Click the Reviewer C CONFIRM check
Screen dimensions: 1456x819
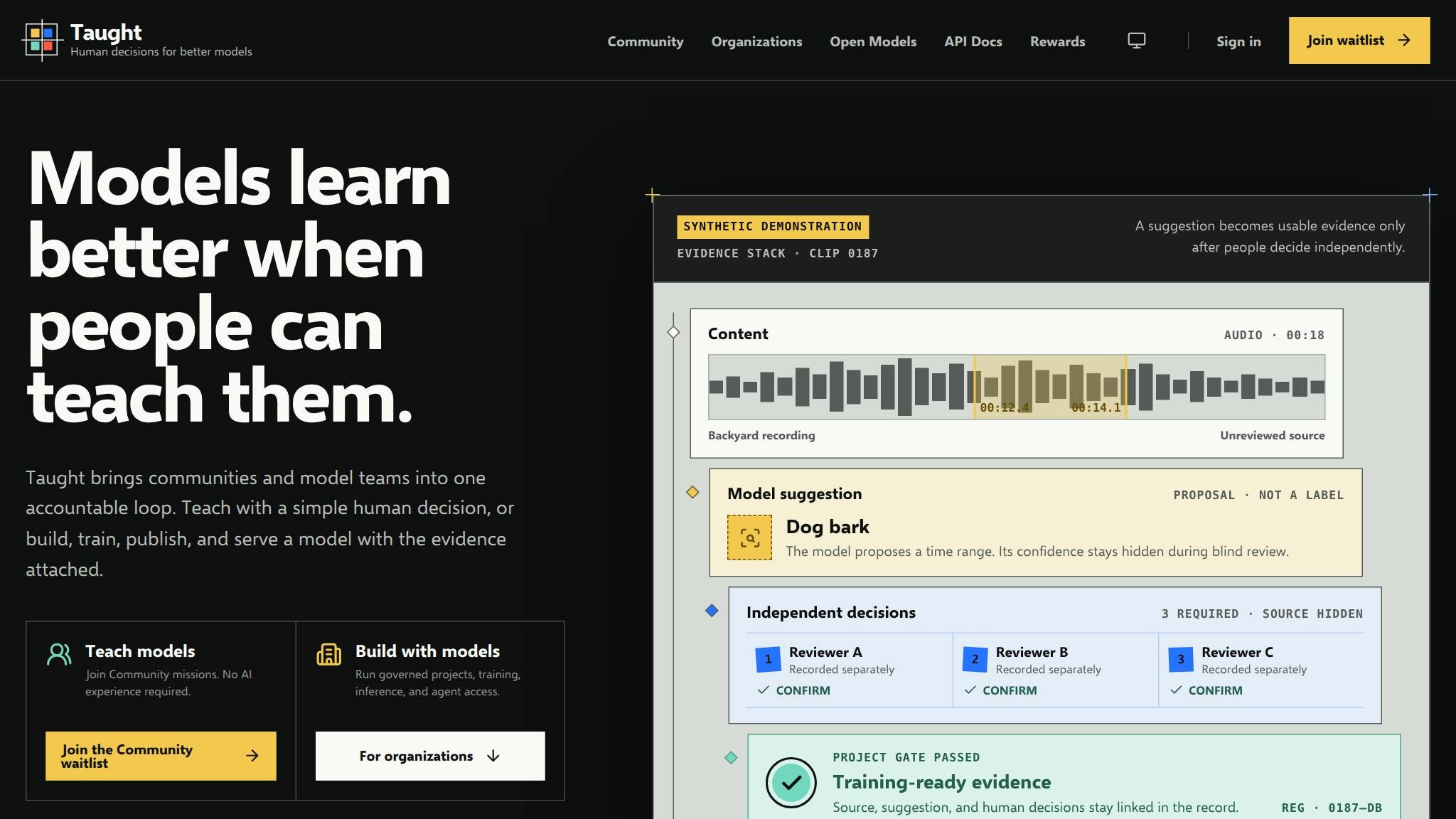(1206, 690)
